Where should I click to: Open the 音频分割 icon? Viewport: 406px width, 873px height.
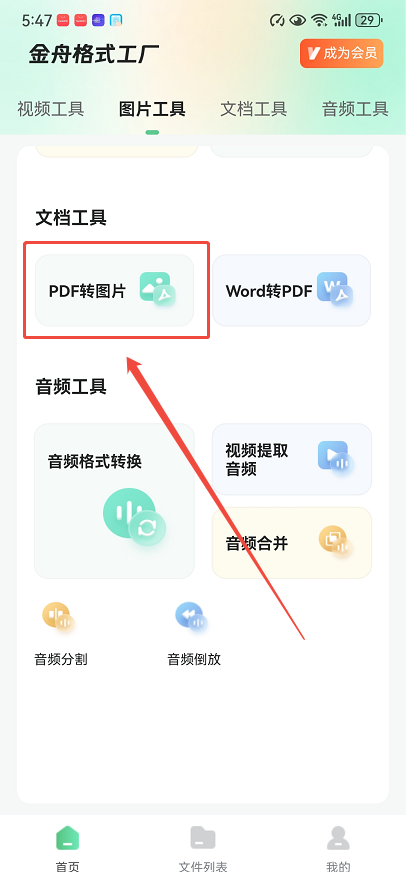58,618
